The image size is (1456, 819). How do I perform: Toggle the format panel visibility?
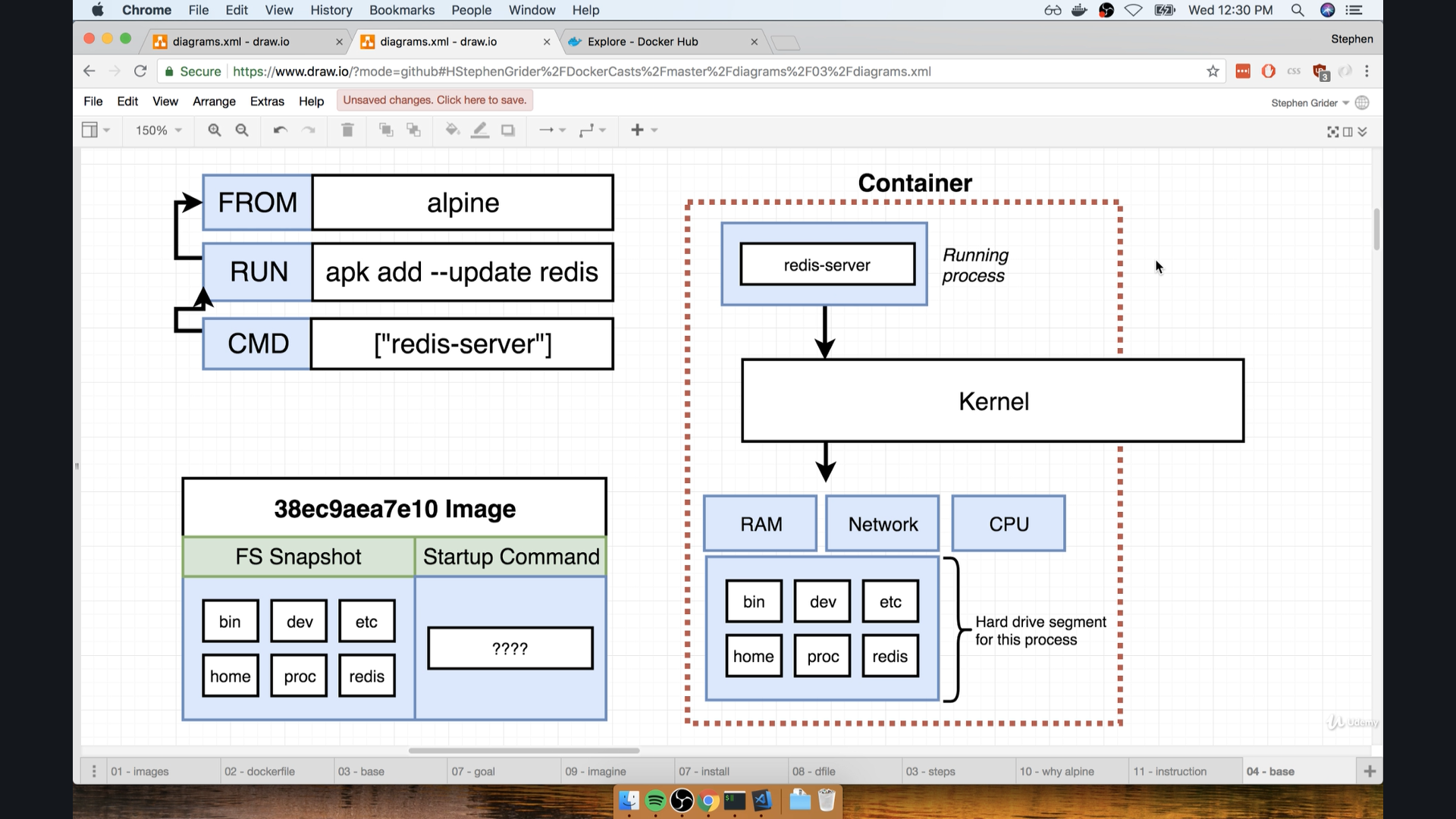(x=1348, y=130)
